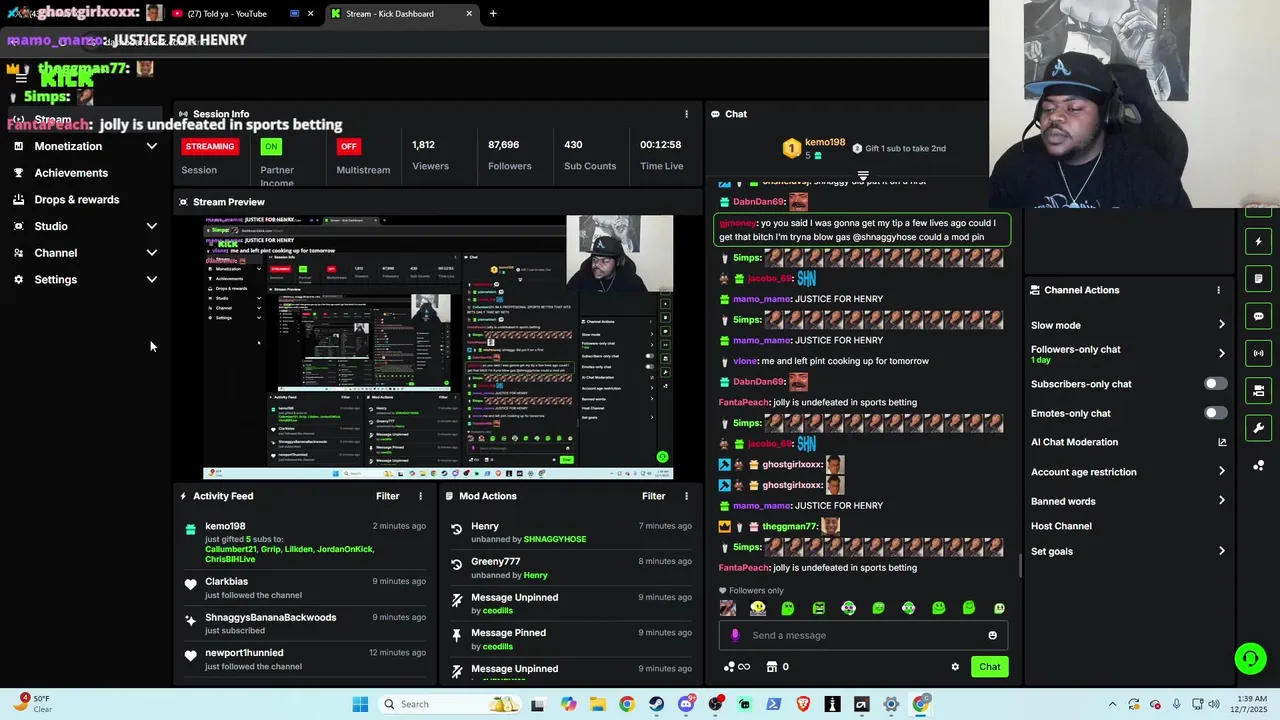Select the Stream - Kick Dashboard tab
Screen dimensions: 1280x720
point(400,14)
